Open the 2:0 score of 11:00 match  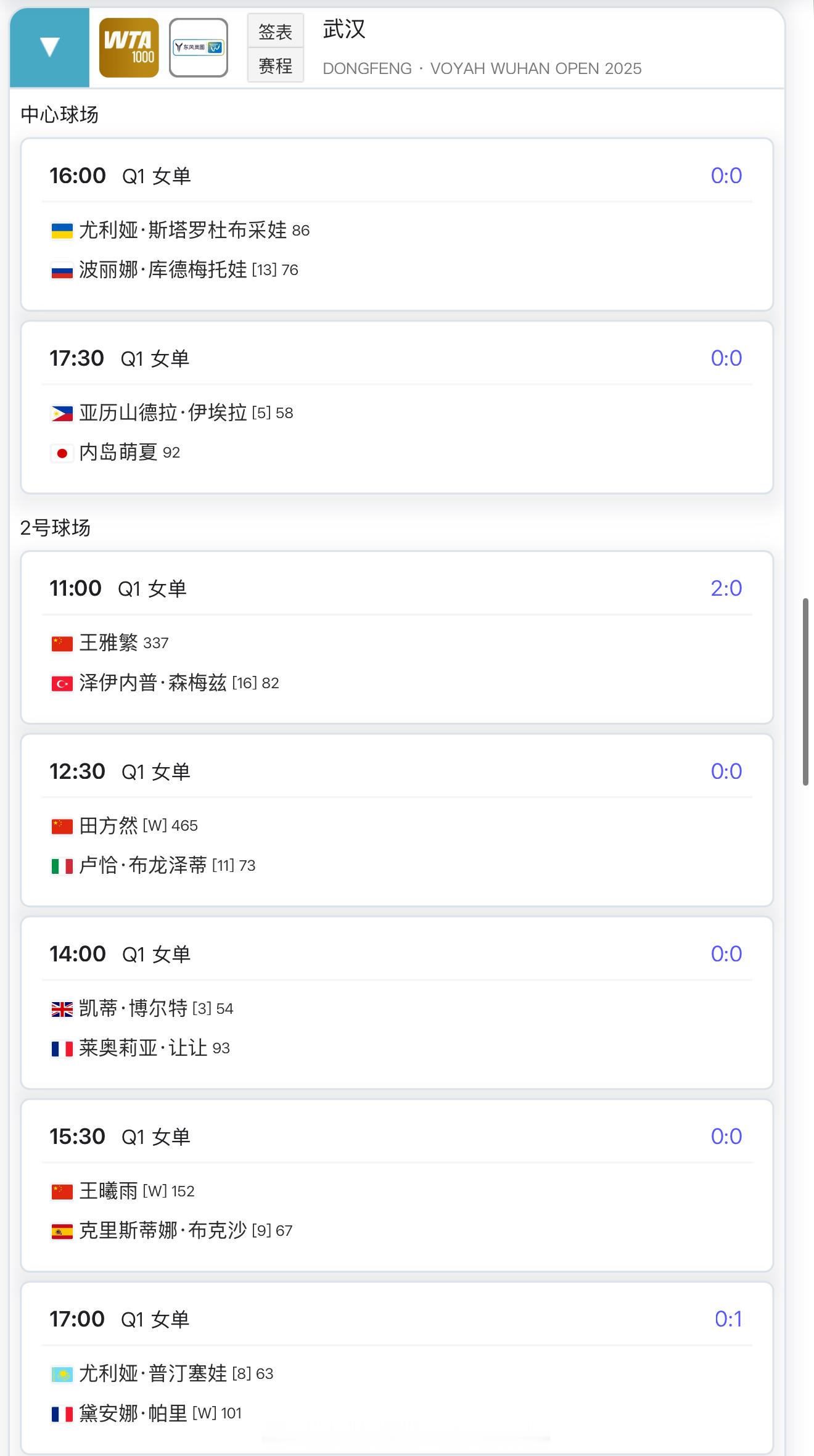pos(726,588)
